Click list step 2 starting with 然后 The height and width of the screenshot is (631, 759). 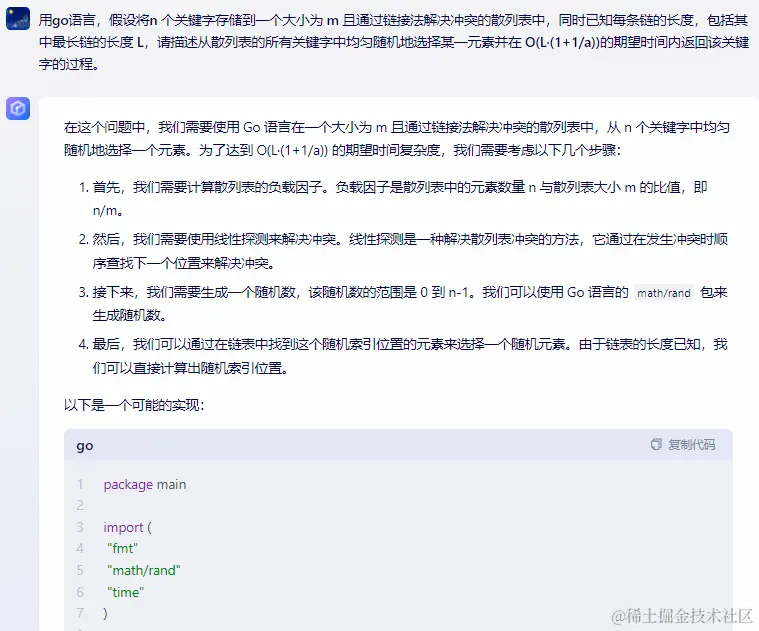coord(403,251)
